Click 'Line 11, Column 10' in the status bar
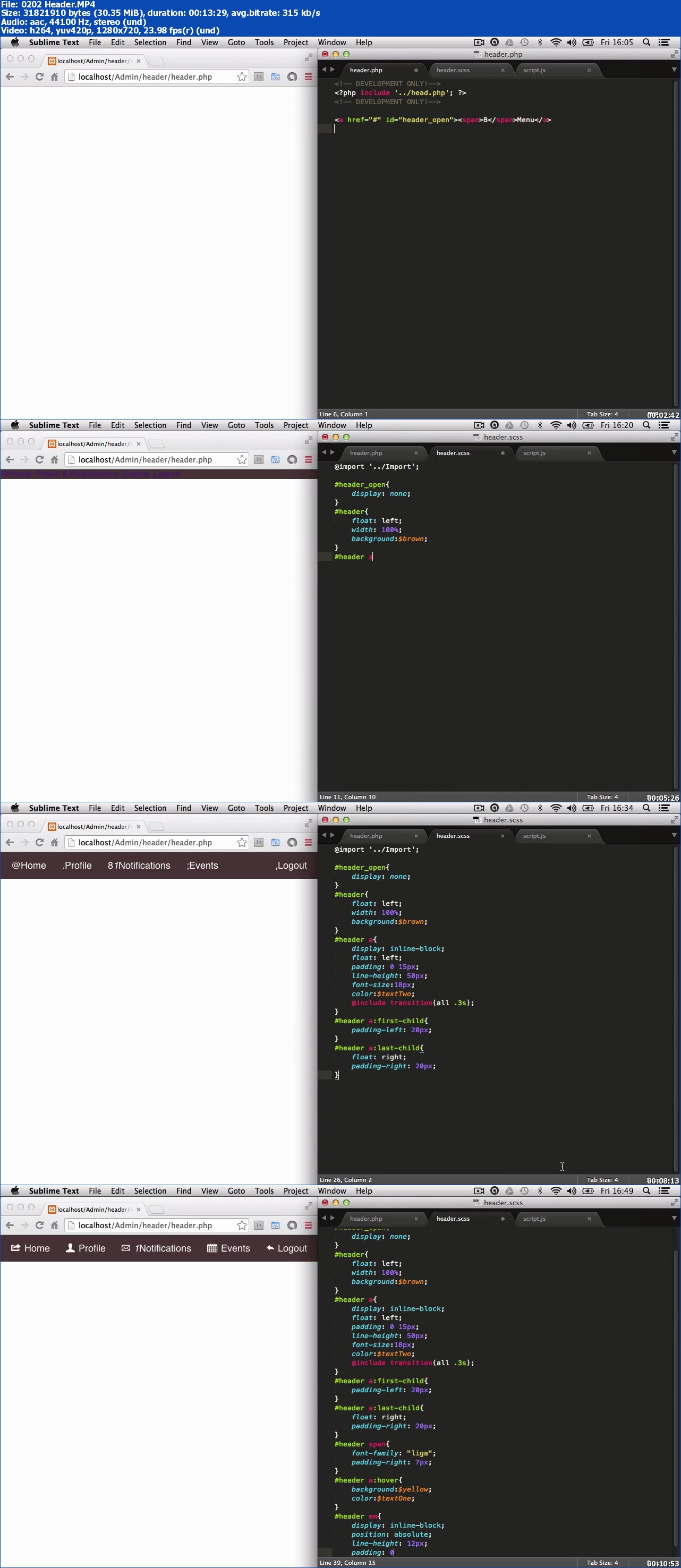The width and height of the screenshot is (681, 1568). [348, 797]
